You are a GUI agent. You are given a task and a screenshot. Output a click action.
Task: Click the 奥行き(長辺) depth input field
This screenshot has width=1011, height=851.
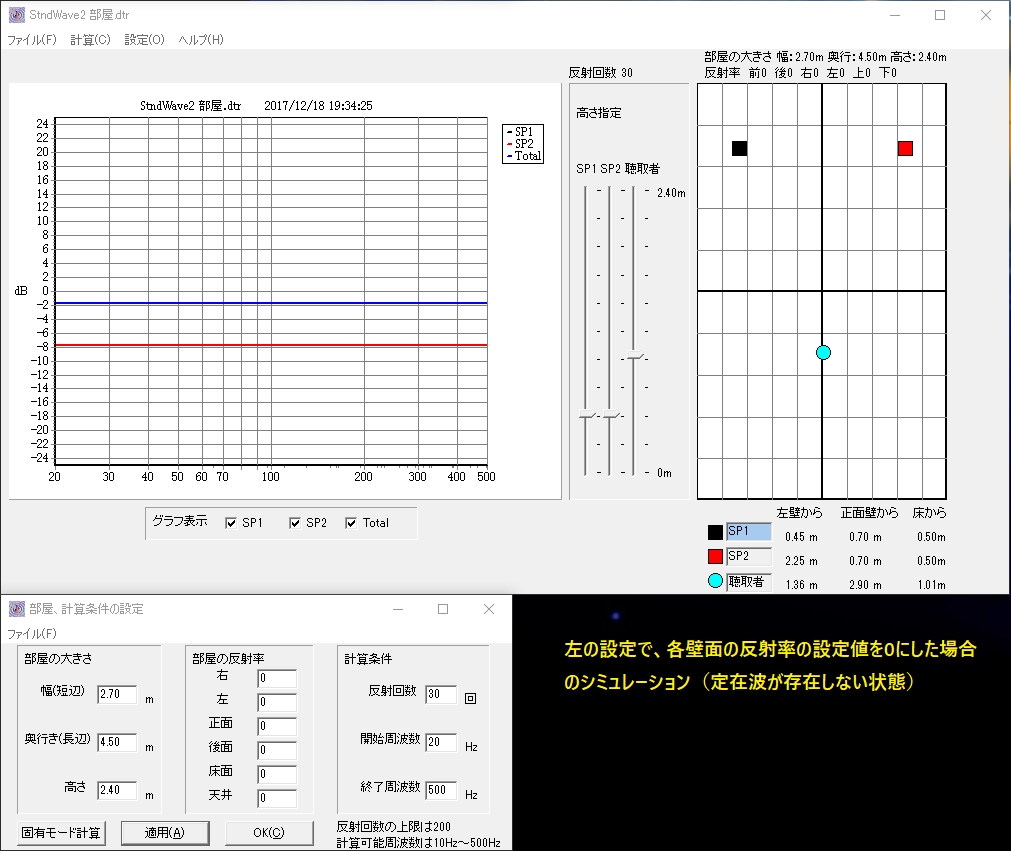pyautogui.click(x=117, y=742)
